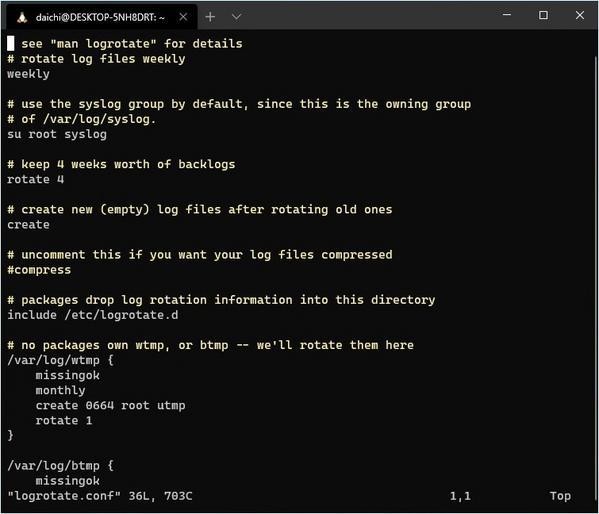
Task: Minimize the terminal window
Action: (x=507, y=15)
